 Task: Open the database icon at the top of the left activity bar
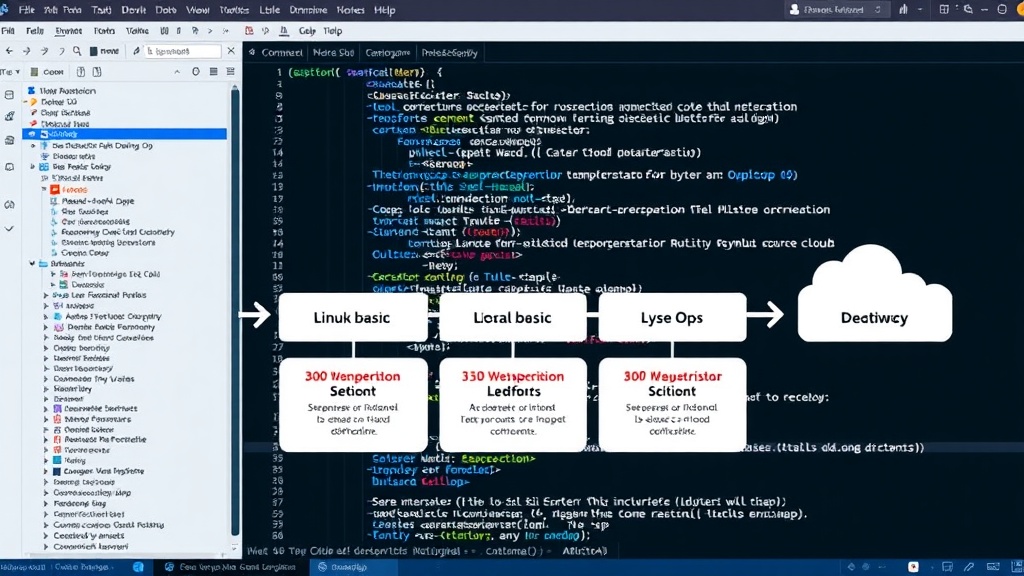[x=9, y=95]
